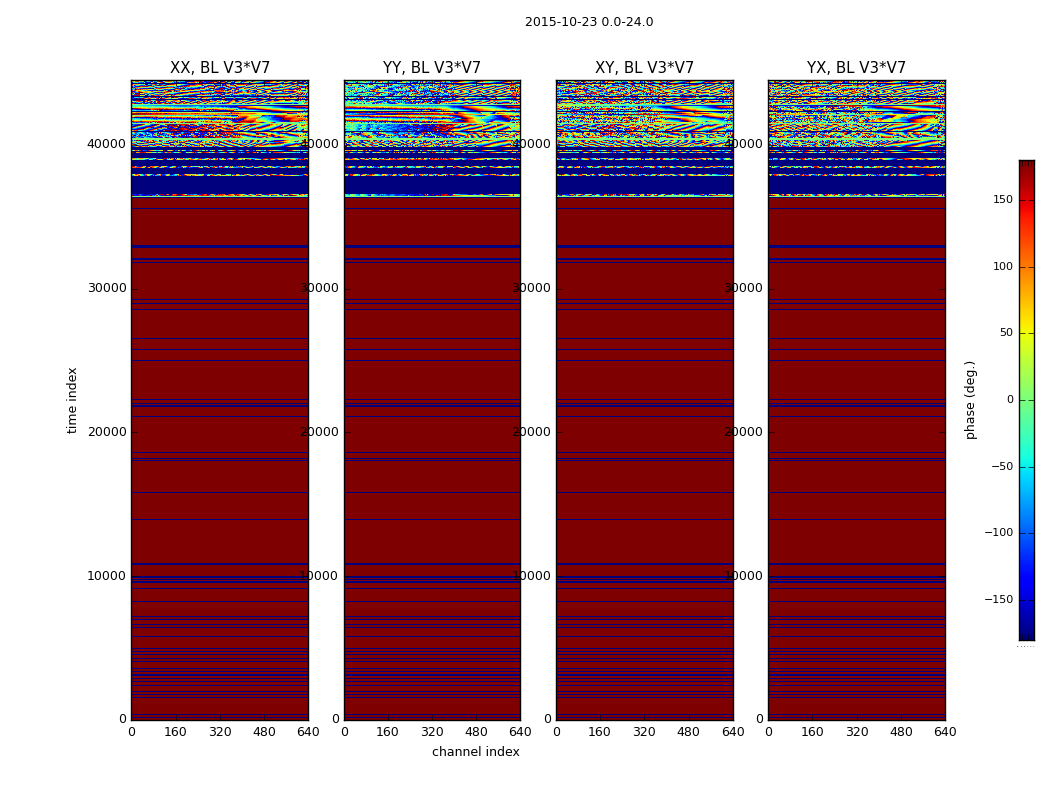Image resolution: width=1050 pixels, height=800 pixels.
Task: Click the "time index" y-axis label
Action: tap(72, 400)
